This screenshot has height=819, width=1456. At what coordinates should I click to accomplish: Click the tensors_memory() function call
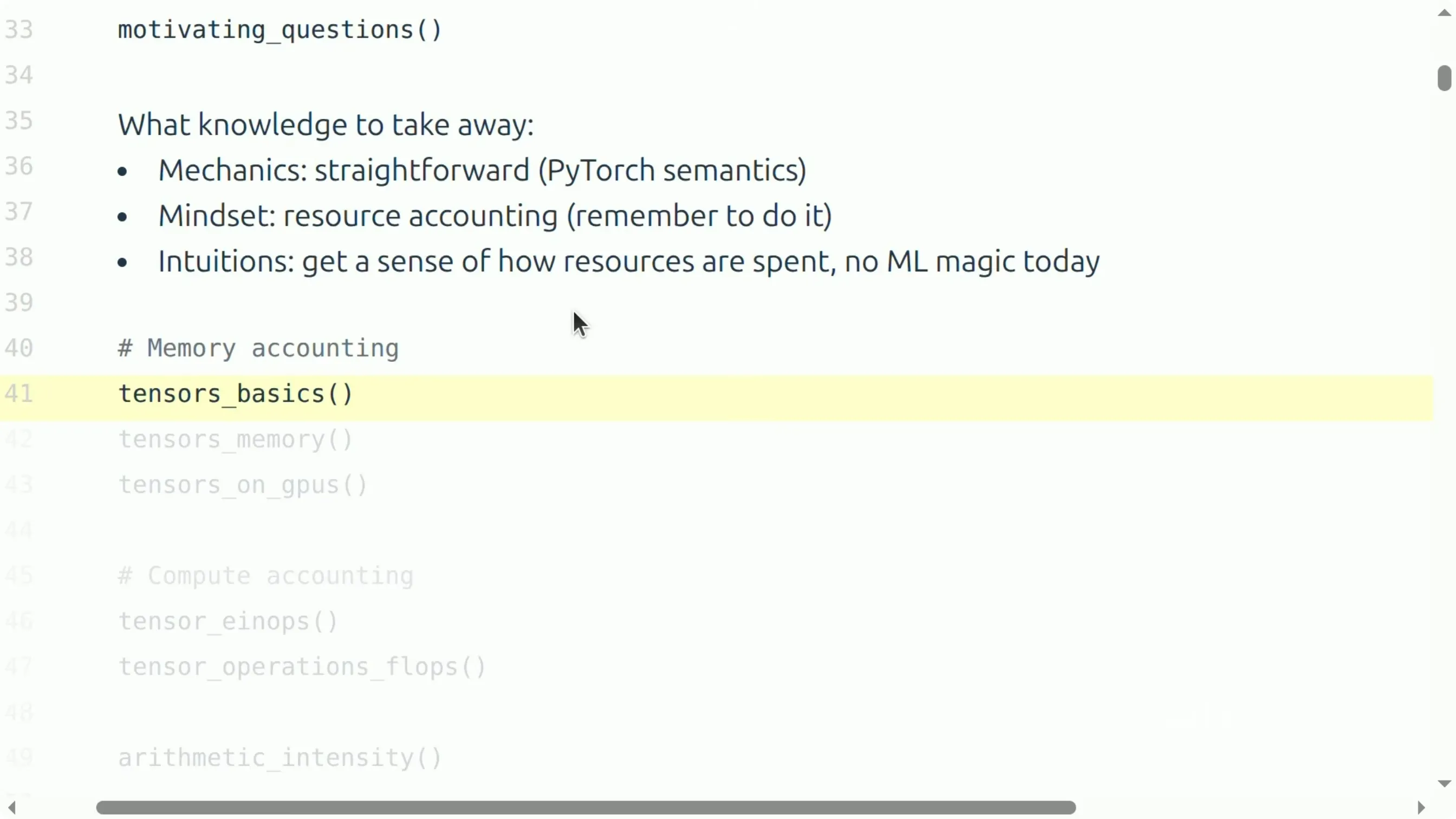236,440
